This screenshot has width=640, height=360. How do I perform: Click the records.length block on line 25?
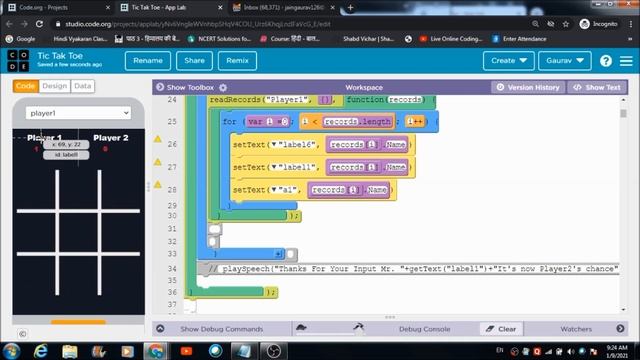[357, 122]
